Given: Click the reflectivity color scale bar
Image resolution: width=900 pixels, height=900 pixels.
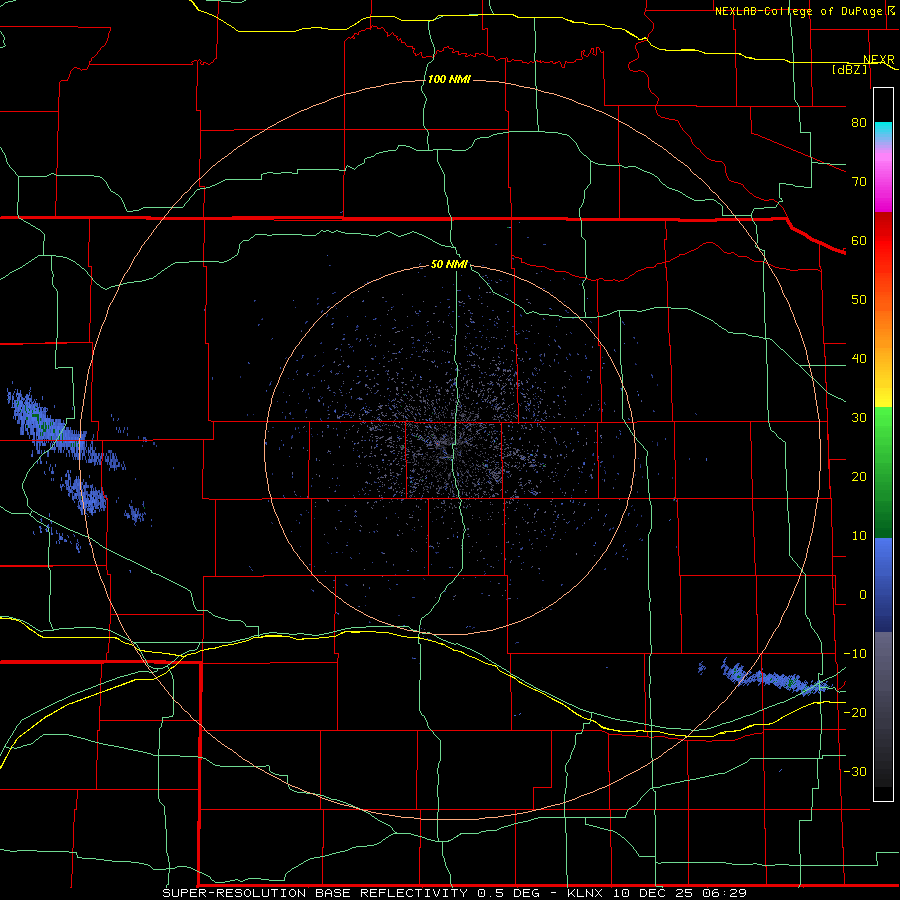Looking at the screenshot, I should (883, 444).
